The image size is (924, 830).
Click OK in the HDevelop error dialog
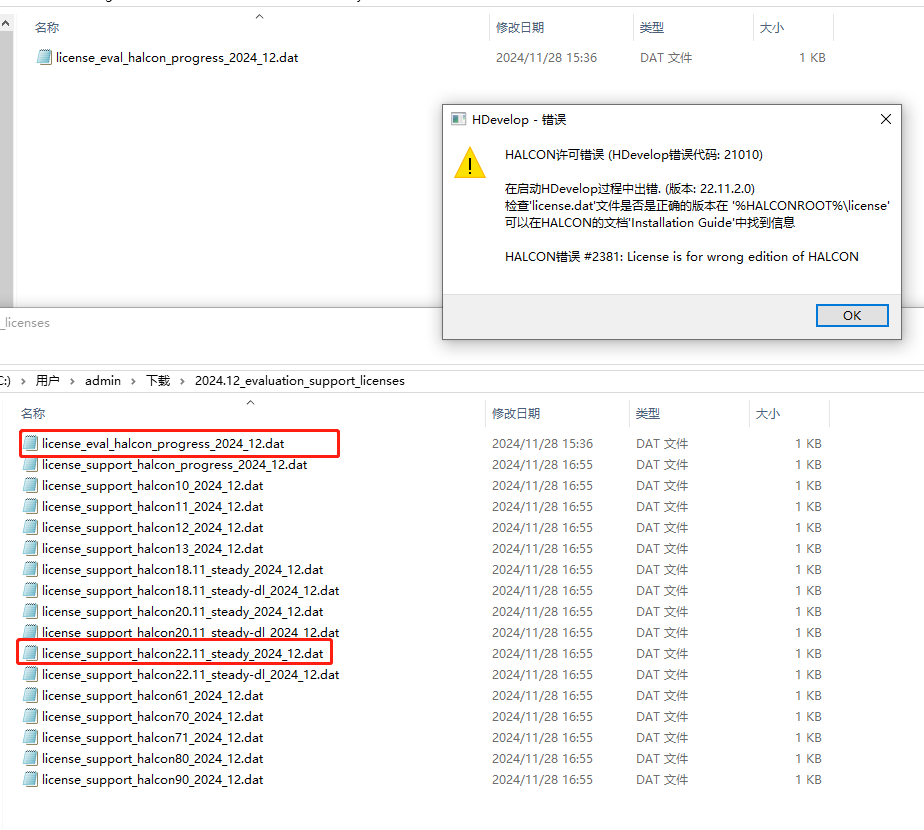coord(852,315)
